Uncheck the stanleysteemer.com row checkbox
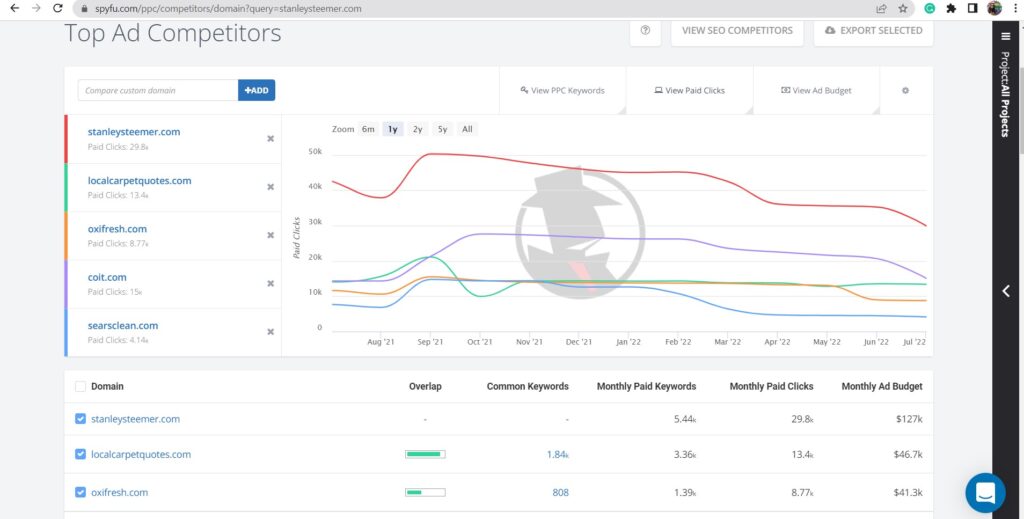This screenshot has height=519, width=1024. [80, 419]
